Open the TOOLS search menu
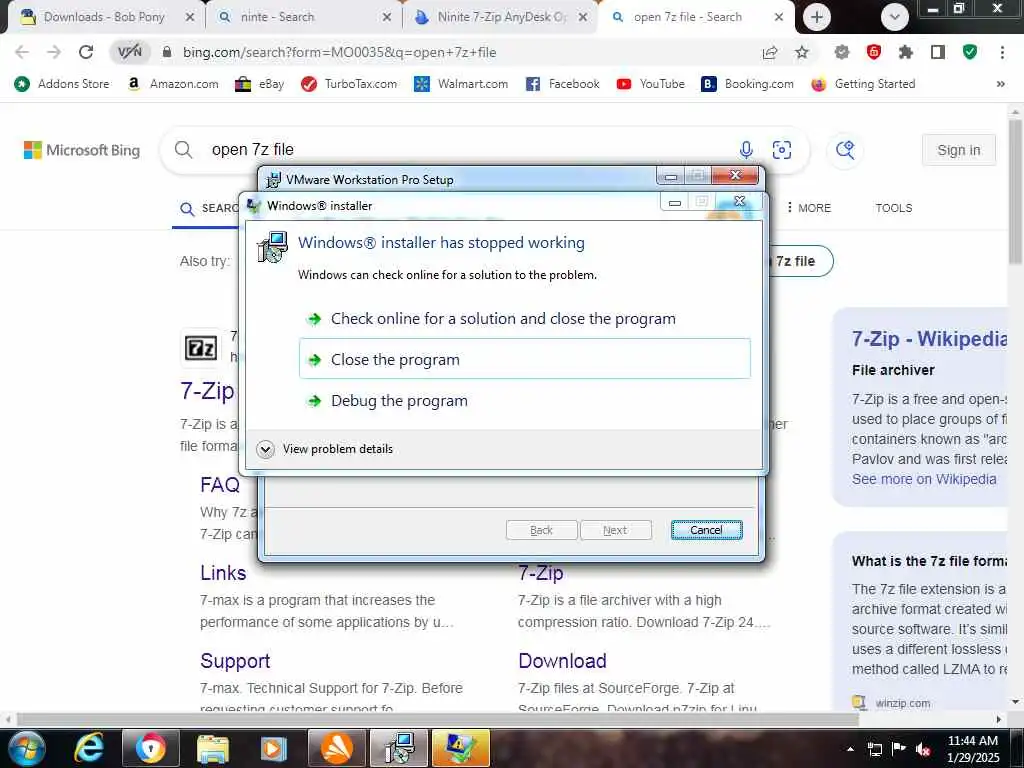1024x768 pixels. (x=893, y=208)
